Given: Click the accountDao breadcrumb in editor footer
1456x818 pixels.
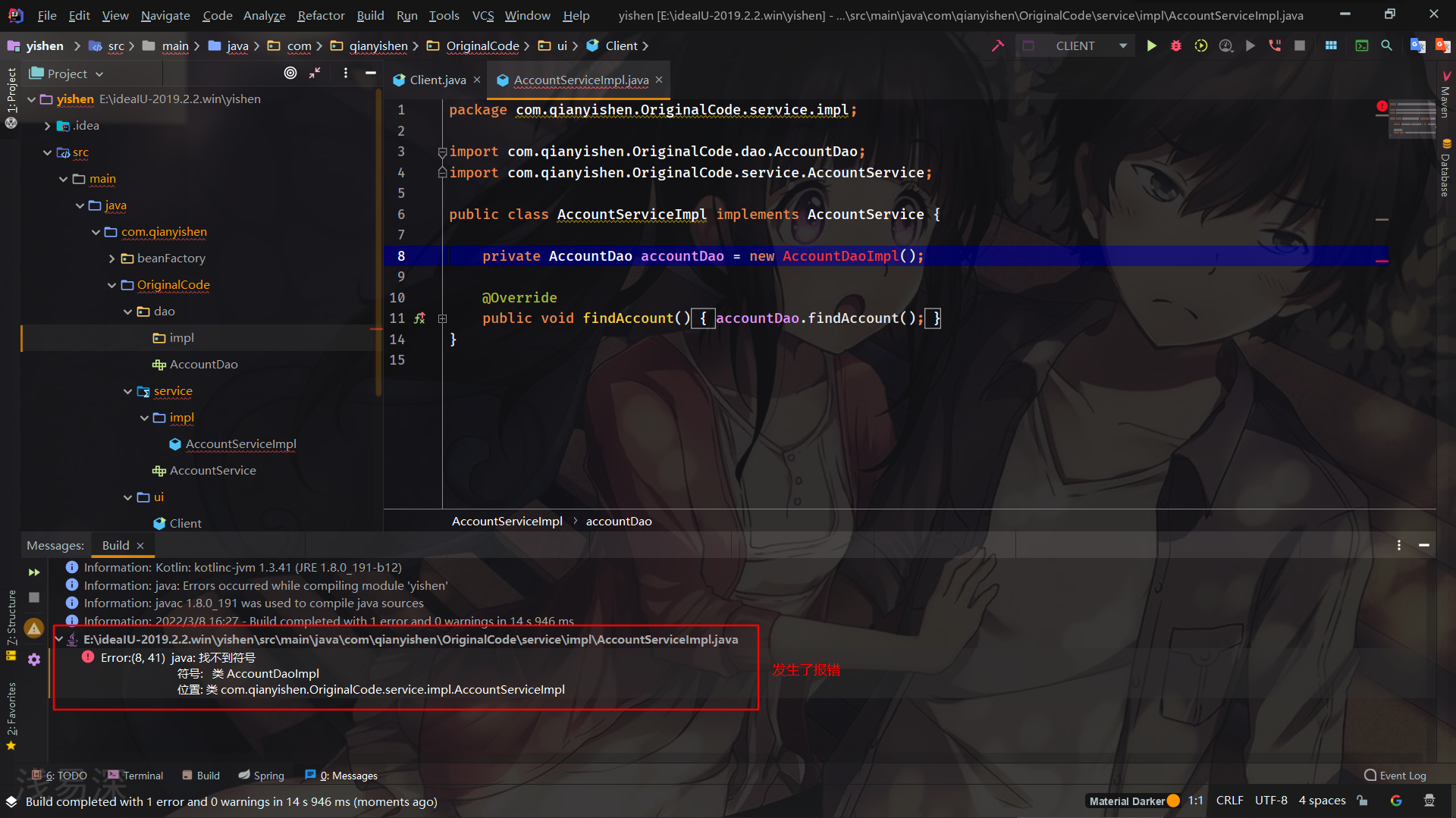Looking at the screenshot, I should [x=619, y=522].
